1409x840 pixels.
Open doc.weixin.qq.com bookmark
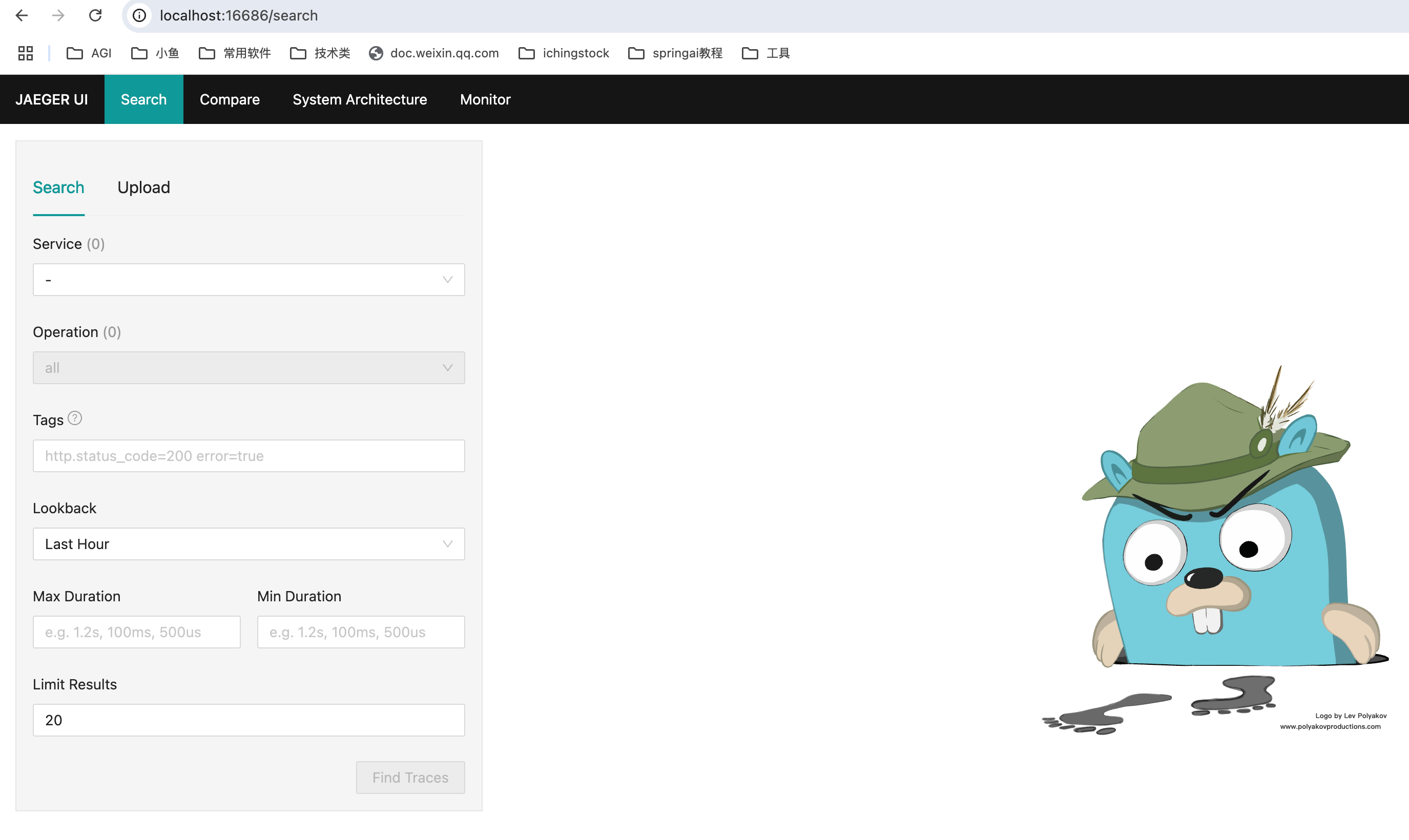(x=434, y=53)
